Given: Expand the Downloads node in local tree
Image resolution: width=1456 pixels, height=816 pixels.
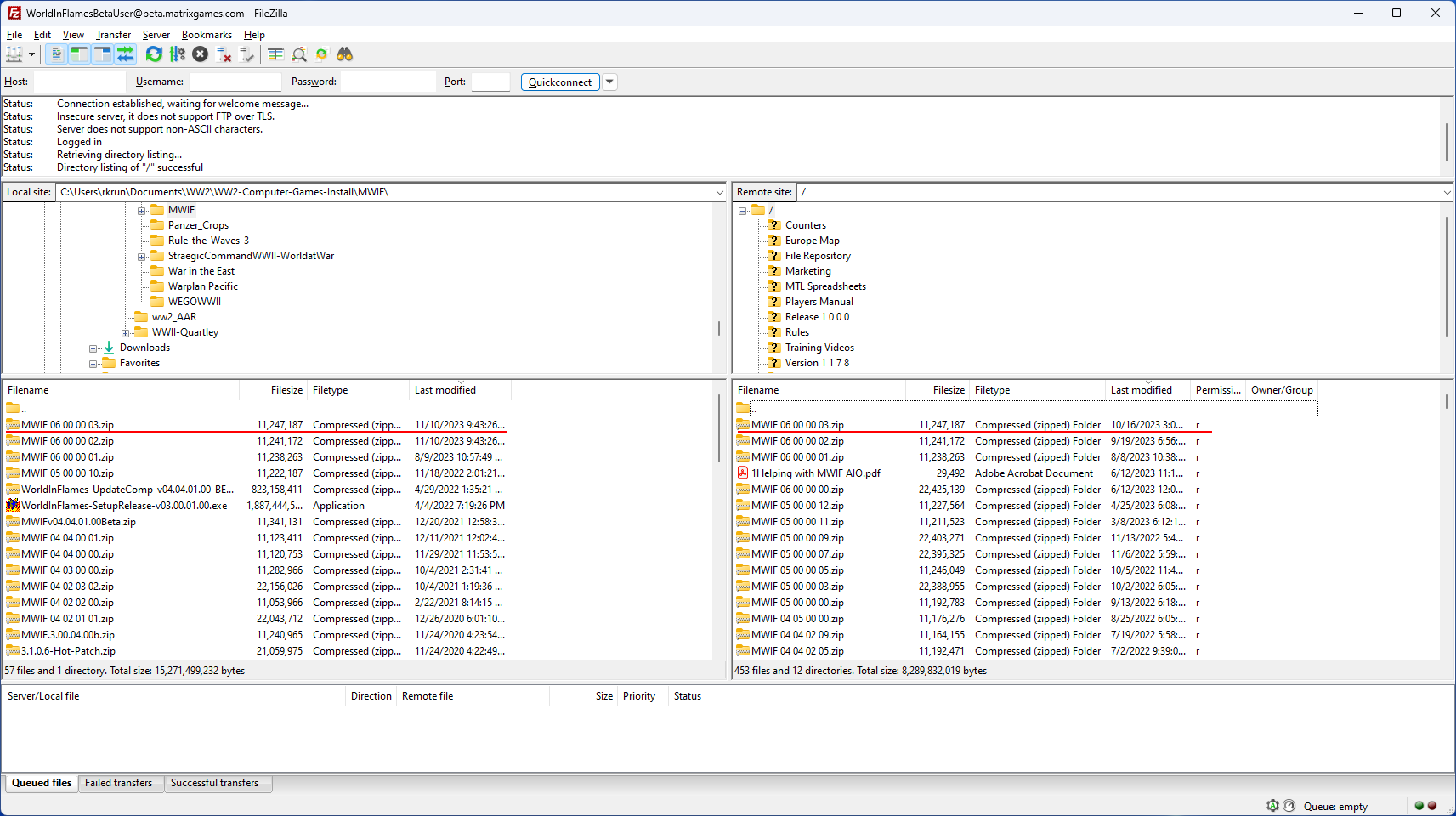Looking at the screenshot, I should tap(93, 348).
